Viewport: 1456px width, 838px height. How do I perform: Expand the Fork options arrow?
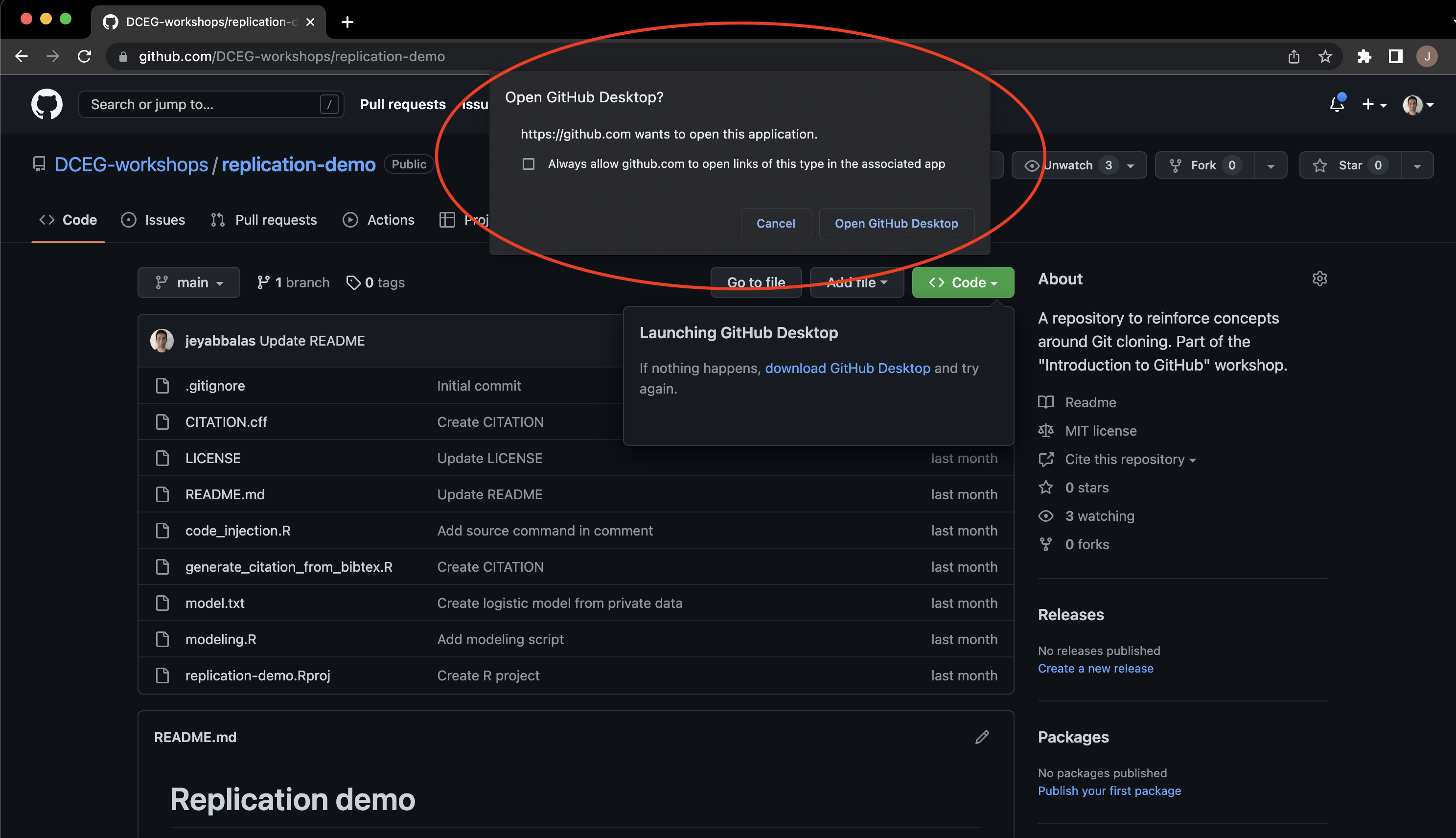[1271, 165]
